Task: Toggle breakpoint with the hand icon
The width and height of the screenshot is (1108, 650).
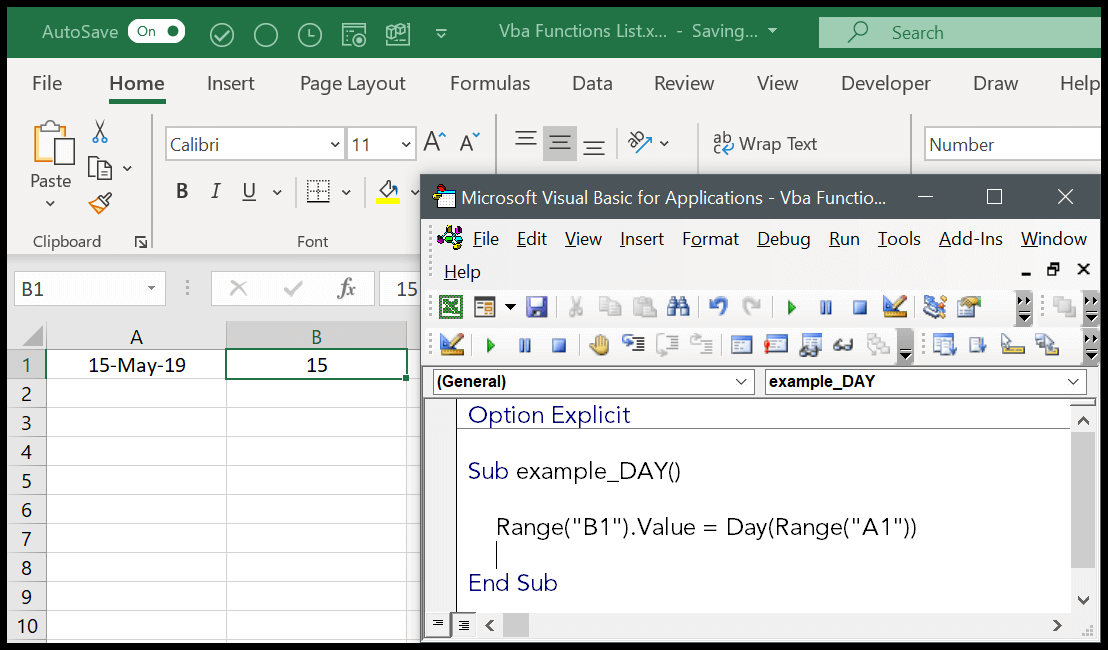Action: point(599,345)
